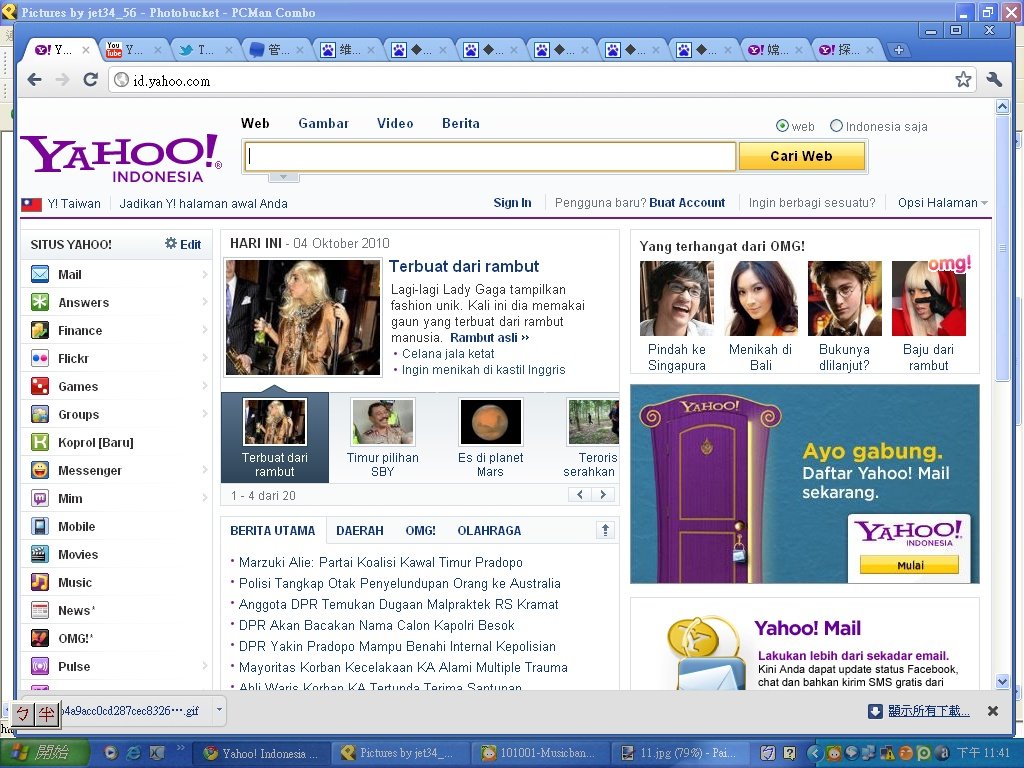Image resolution: width=1024 pixels, height=768 pixels.
Task: Show next featured stories with right arrow
Action: (x=603, y=494)
